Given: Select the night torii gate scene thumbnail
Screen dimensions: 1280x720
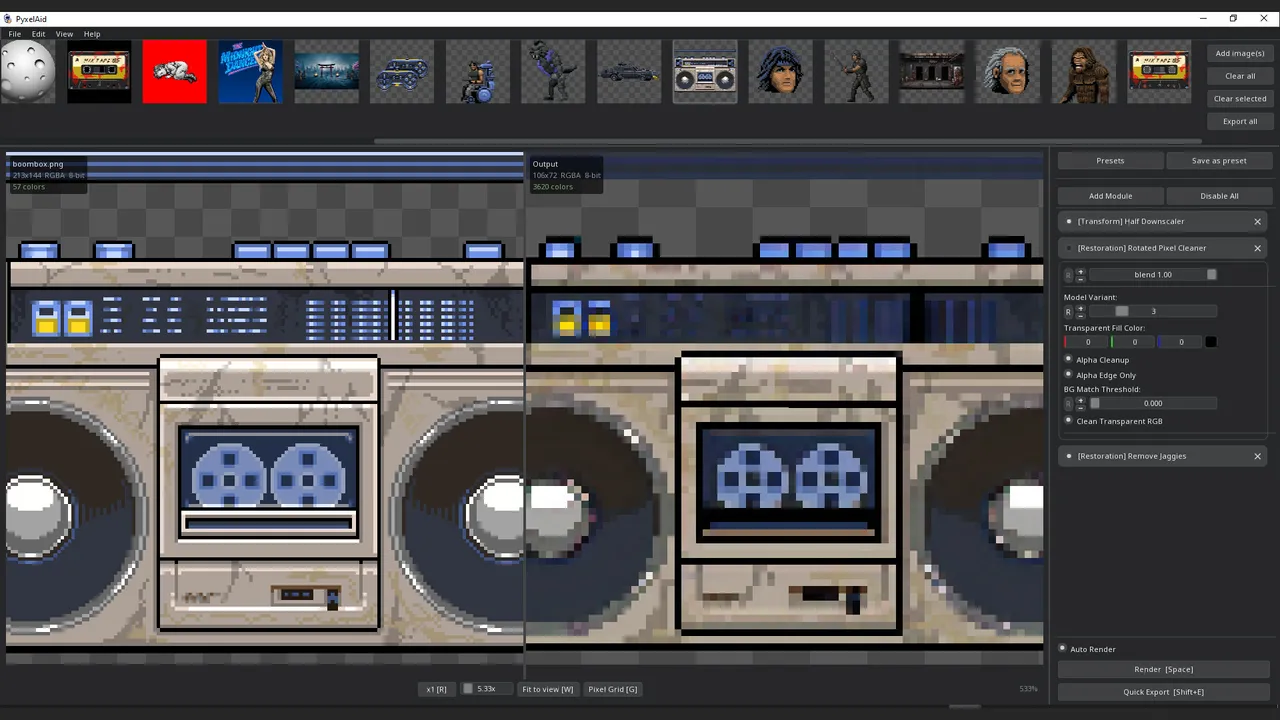Looking at the screenshot, I should click(326, 72).
